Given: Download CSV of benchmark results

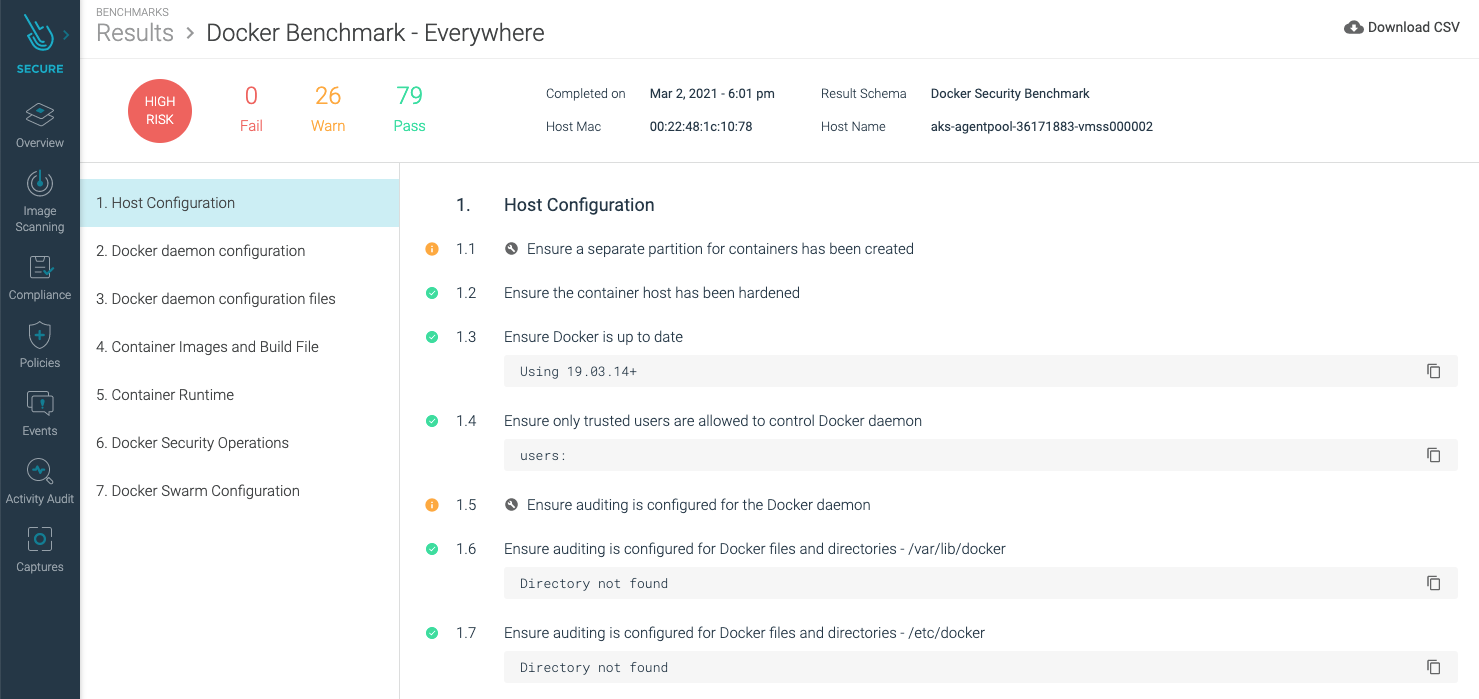Looking at the screenshot, I should click(1402, 27).
